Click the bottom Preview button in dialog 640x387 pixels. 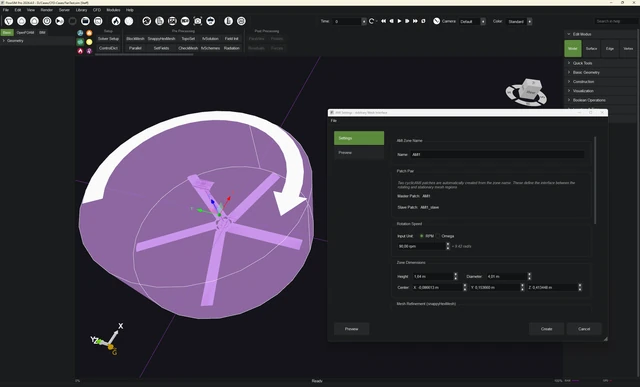pos(351,329)
